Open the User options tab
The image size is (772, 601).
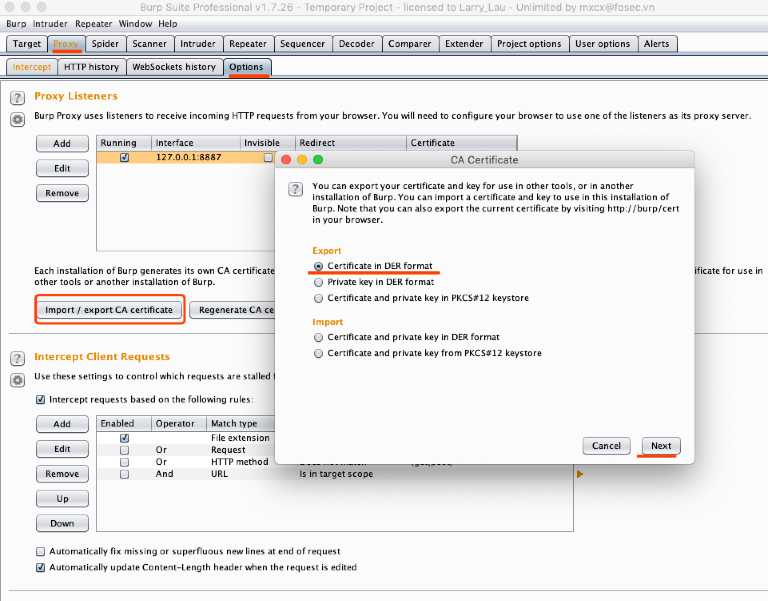(x=603, y=44)
